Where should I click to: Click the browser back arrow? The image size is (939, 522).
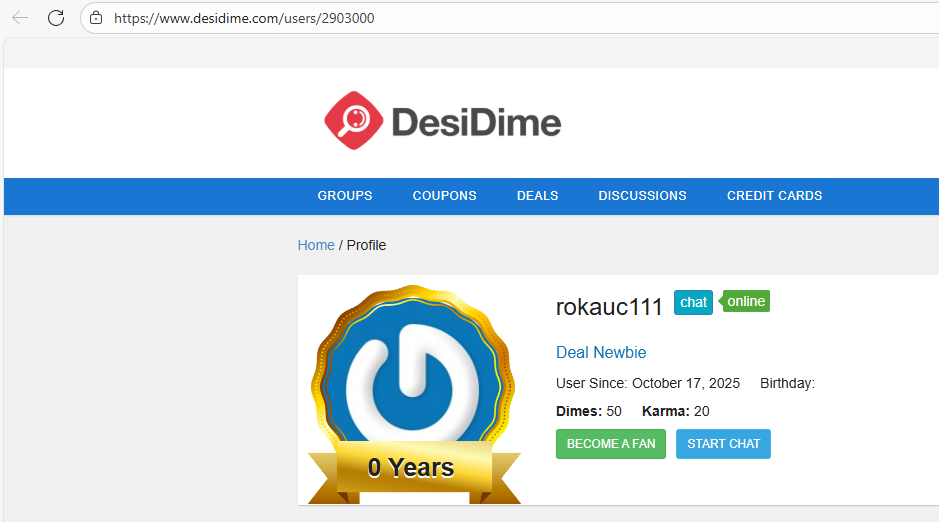(x=20, y=17)
